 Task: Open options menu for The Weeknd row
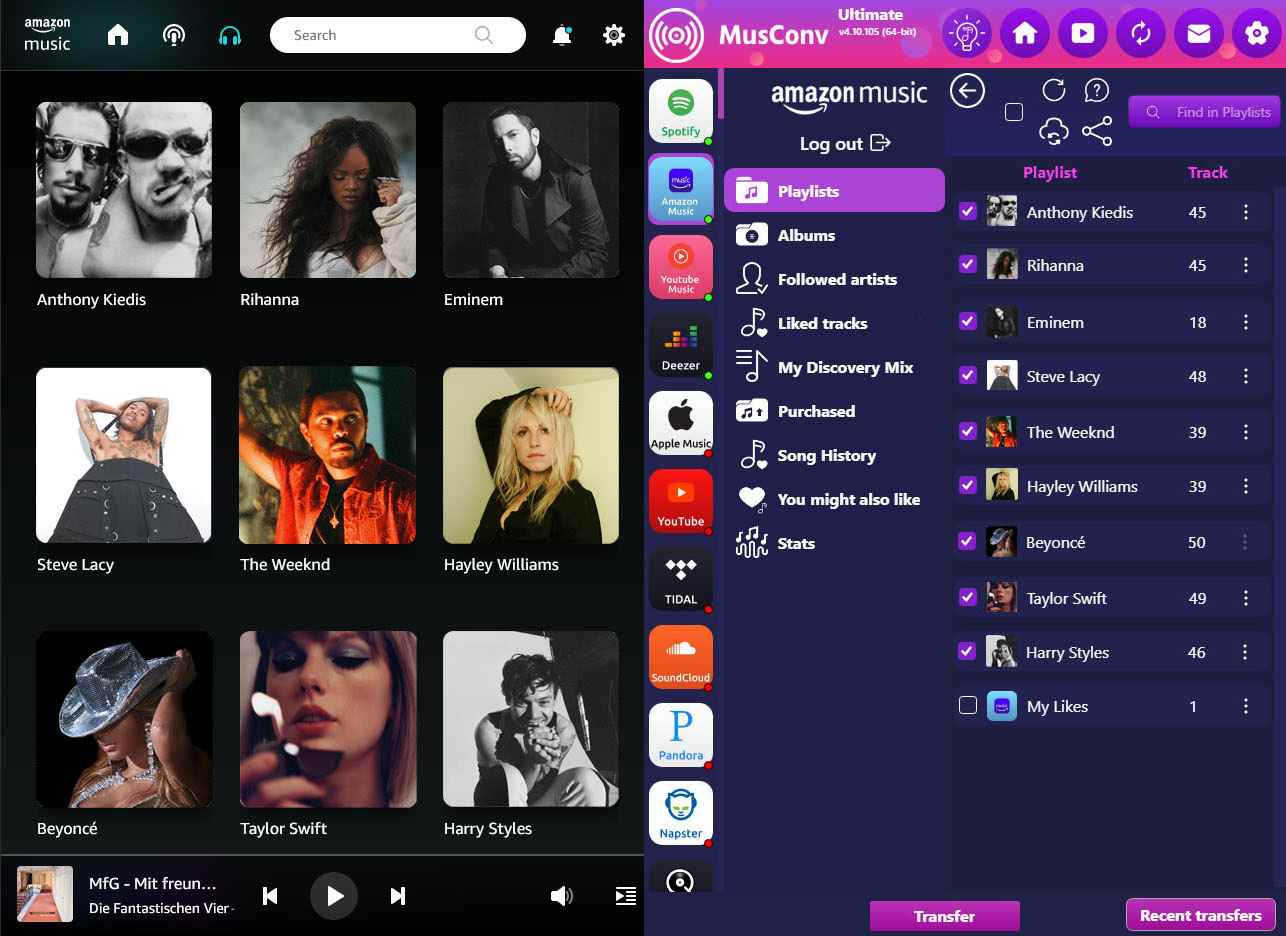pos(1246,432)
